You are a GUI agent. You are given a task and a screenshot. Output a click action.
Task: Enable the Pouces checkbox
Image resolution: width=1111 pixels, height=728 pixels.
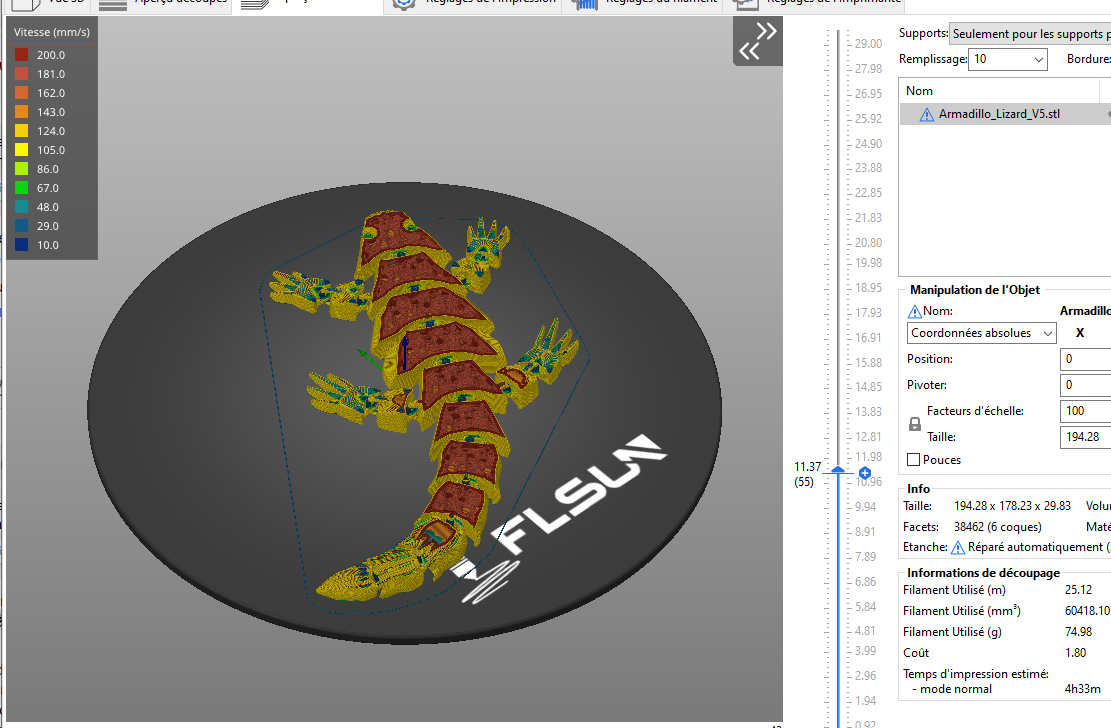tap(914, 460)
